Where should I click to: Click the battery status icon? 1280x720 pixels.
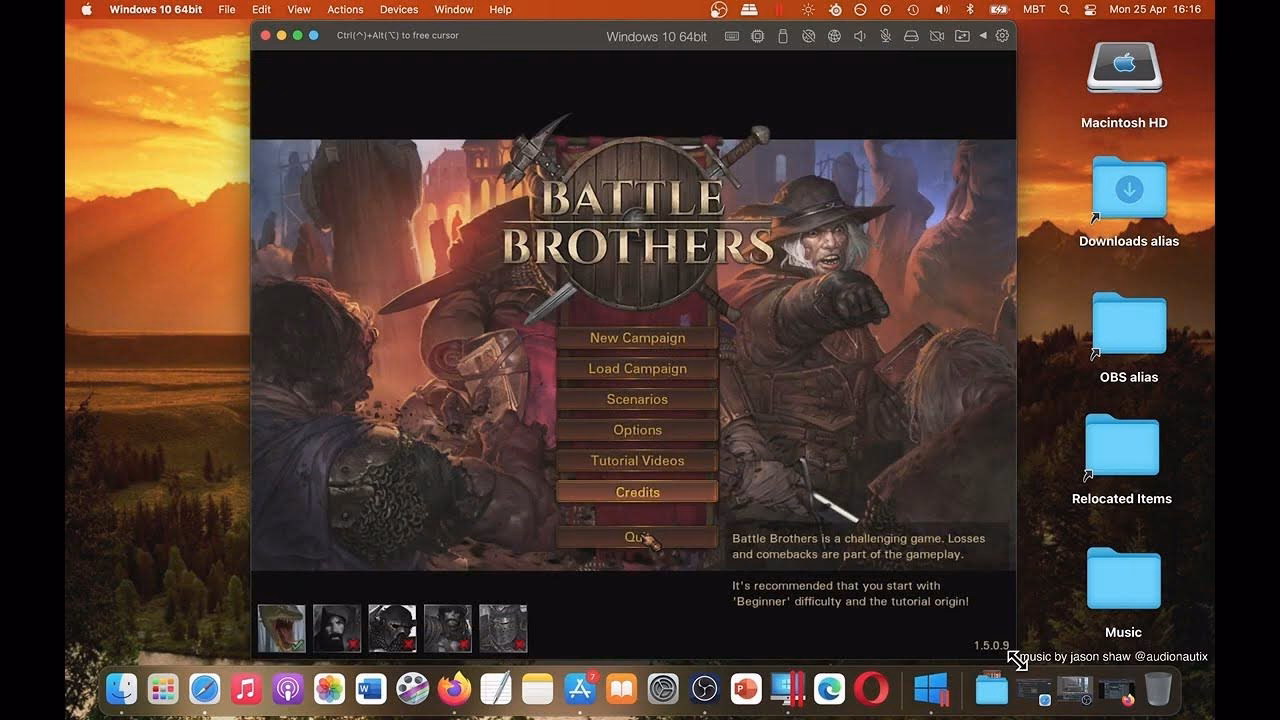pos(999,9)
